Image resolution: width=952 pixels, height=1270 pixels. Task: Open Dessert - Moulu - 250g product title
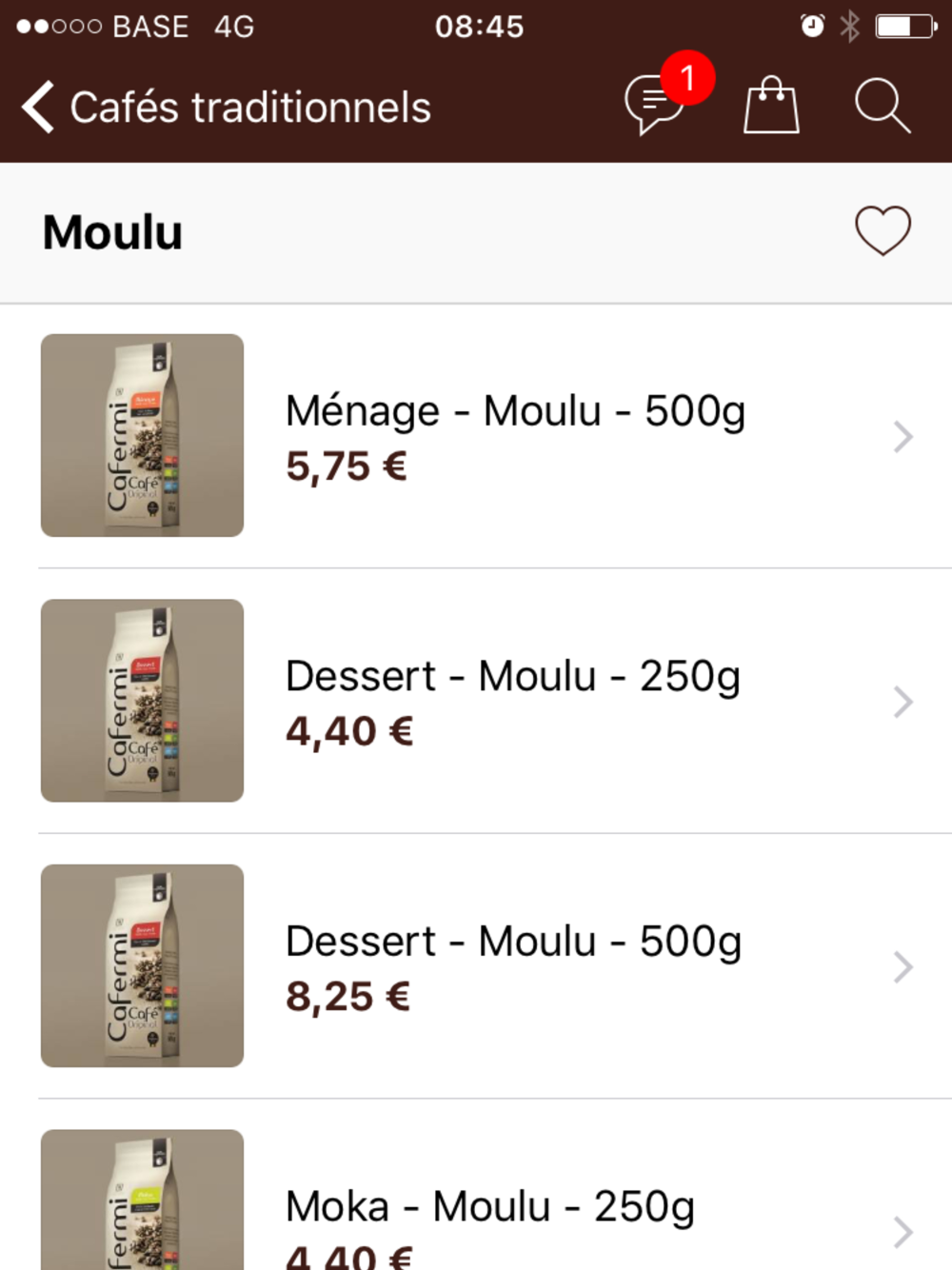coord(512,677)
